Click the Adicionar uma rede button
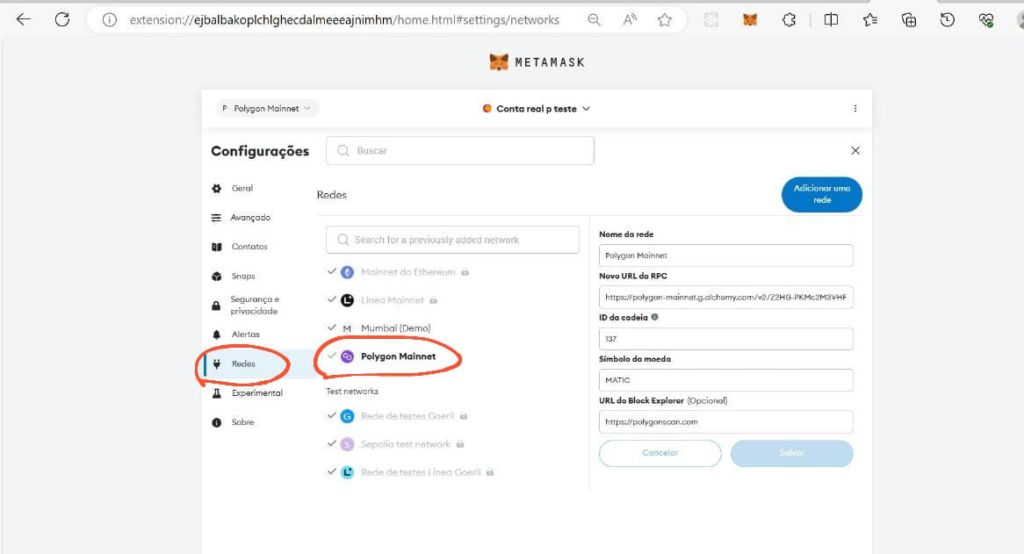The height and width of the screenshot is (554, 1024). (822, 195)
